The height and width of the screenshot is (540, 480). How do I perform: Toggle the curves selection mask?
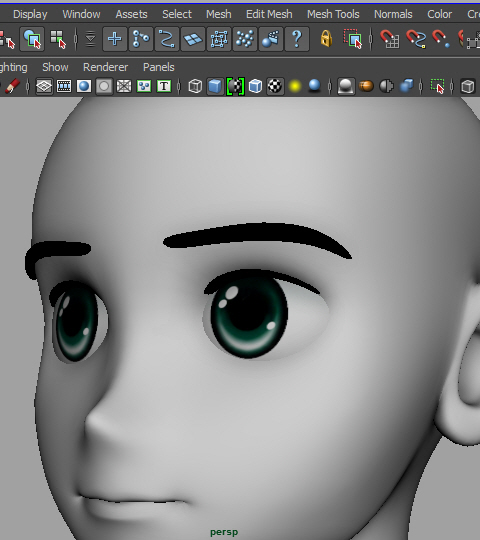click(x=167, y=39)
